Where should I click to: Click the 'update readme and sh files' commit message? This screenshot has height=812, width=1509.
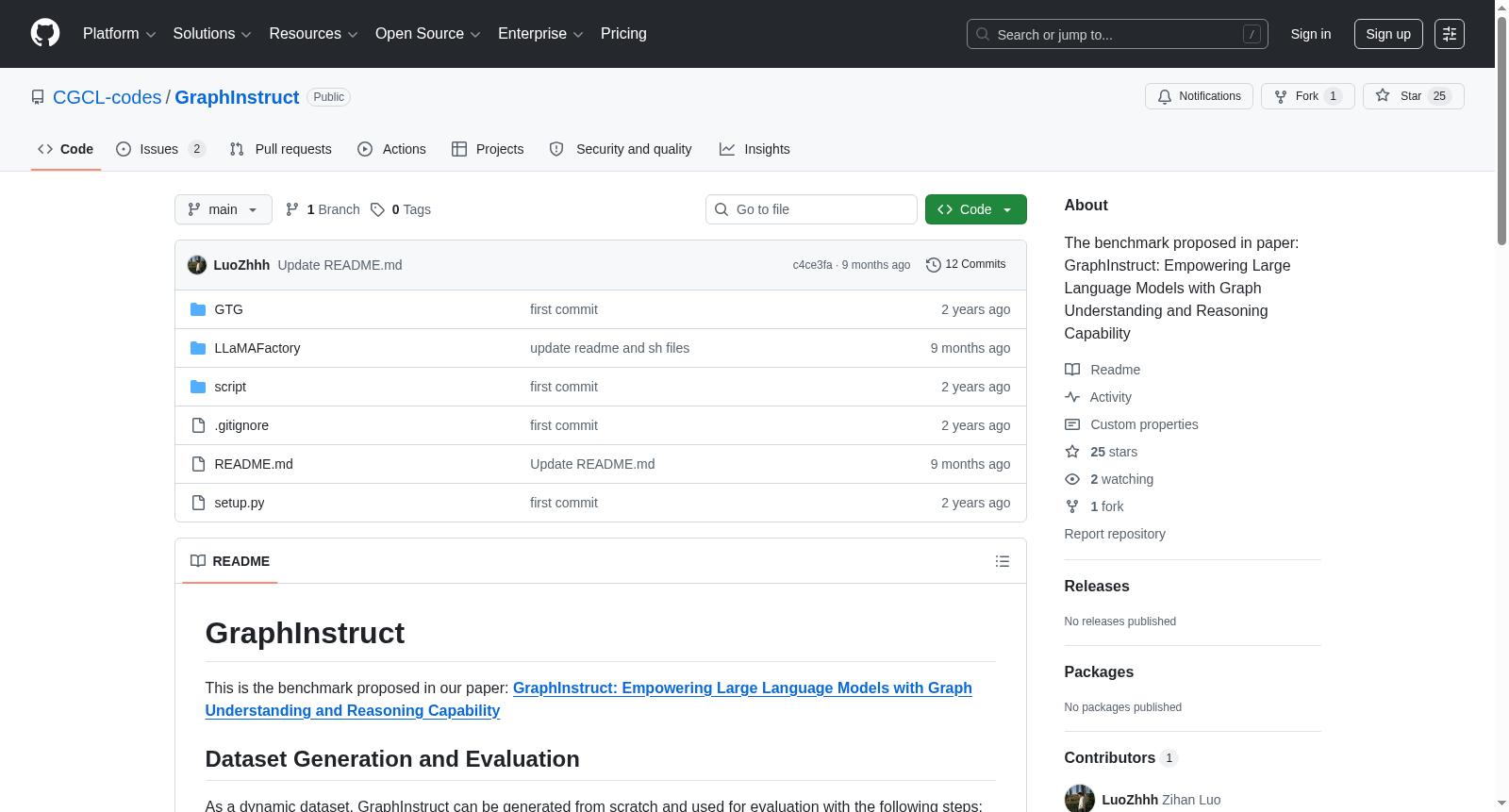click(x=609, y=348)
